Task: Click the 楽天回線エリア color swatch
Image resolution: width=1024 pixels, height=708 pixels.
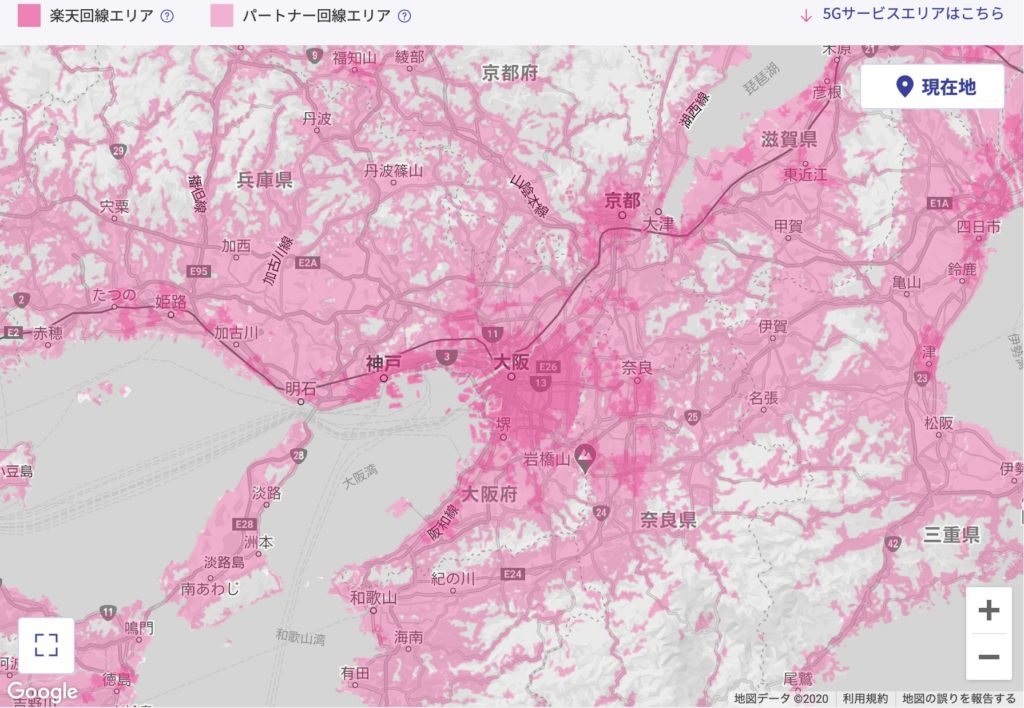Action: 29,16
